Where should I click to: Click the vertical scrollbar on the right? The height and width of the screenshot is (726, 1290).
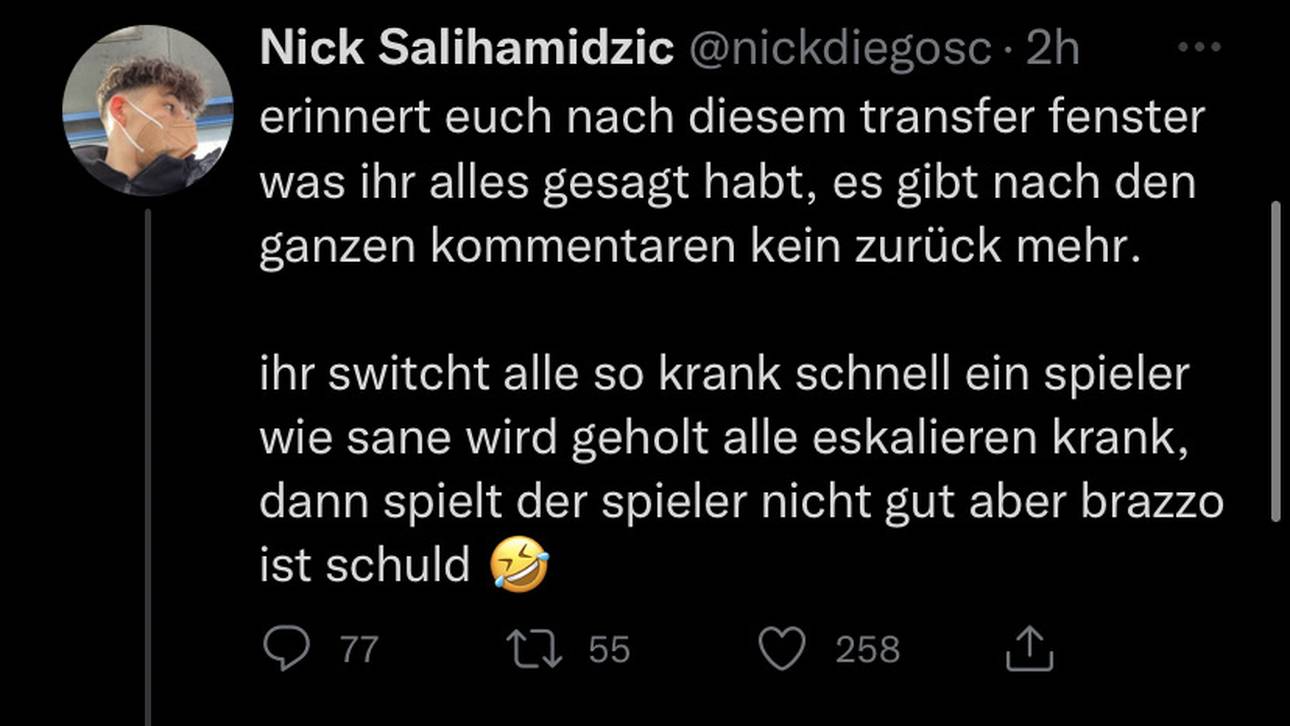click(1275, 360)
